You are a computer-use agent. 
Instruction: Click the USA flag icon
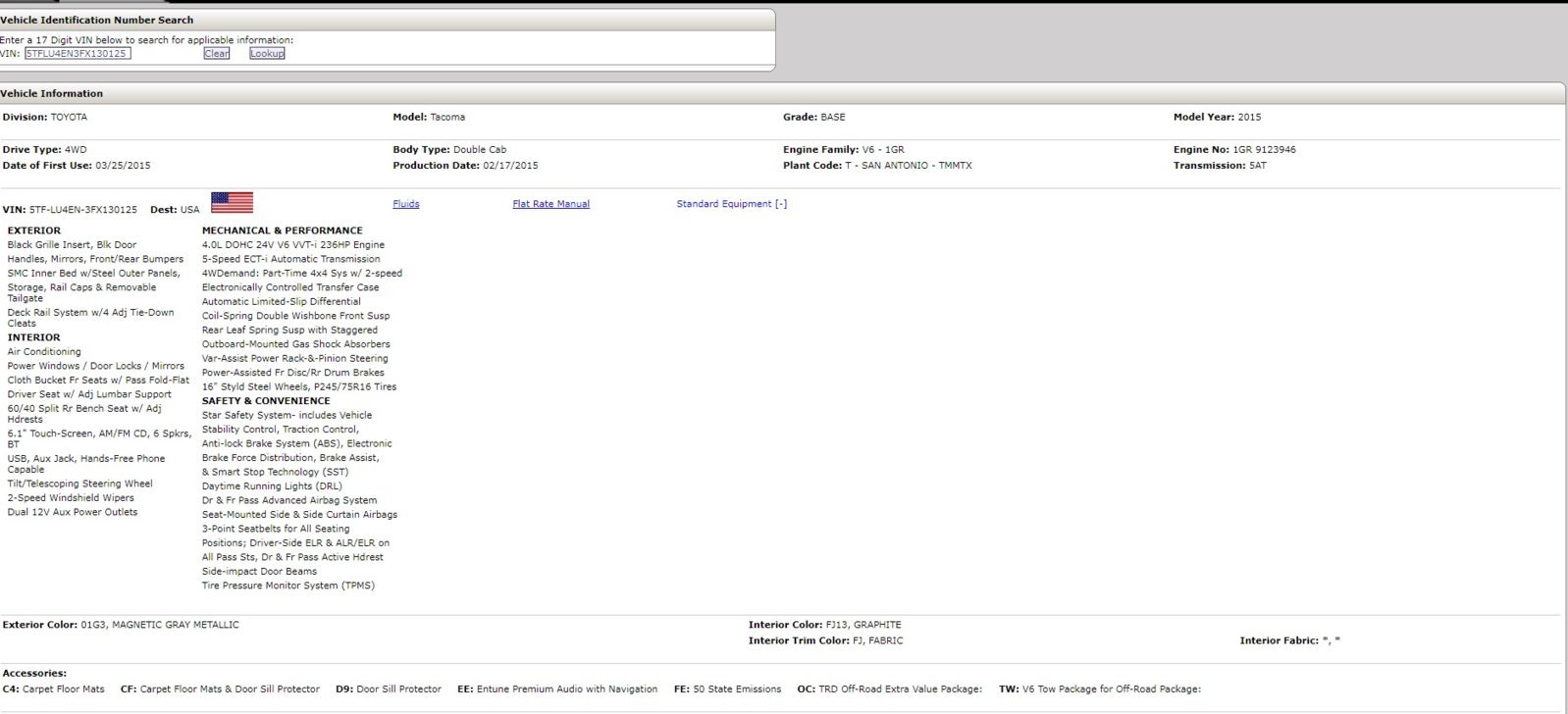pyautogui.click(x=232, y=202)
